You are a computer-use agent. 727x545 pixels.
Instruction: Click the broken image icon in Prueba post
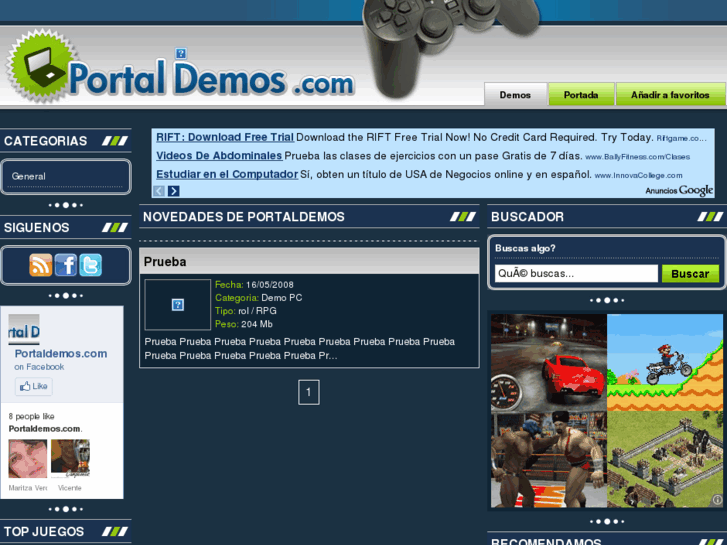(x=178, y=305)
